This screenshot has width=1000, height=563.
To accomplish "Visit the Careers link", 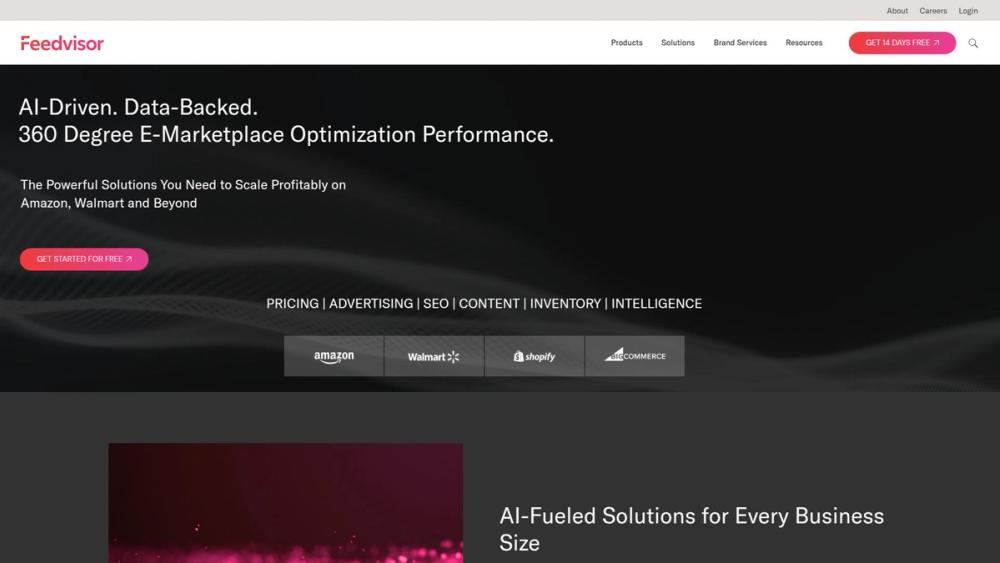I will point(933,11).
